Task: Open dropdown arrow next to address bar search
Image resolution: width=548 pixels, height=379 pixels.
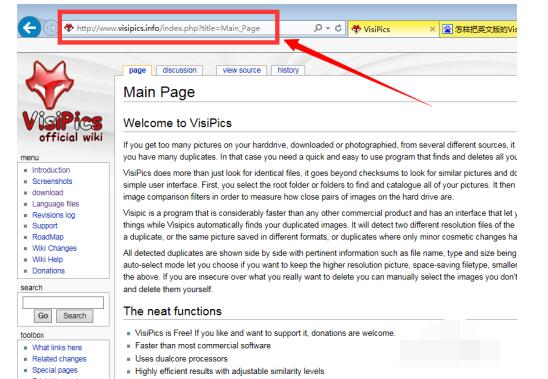Action: (x=328, y=28)
